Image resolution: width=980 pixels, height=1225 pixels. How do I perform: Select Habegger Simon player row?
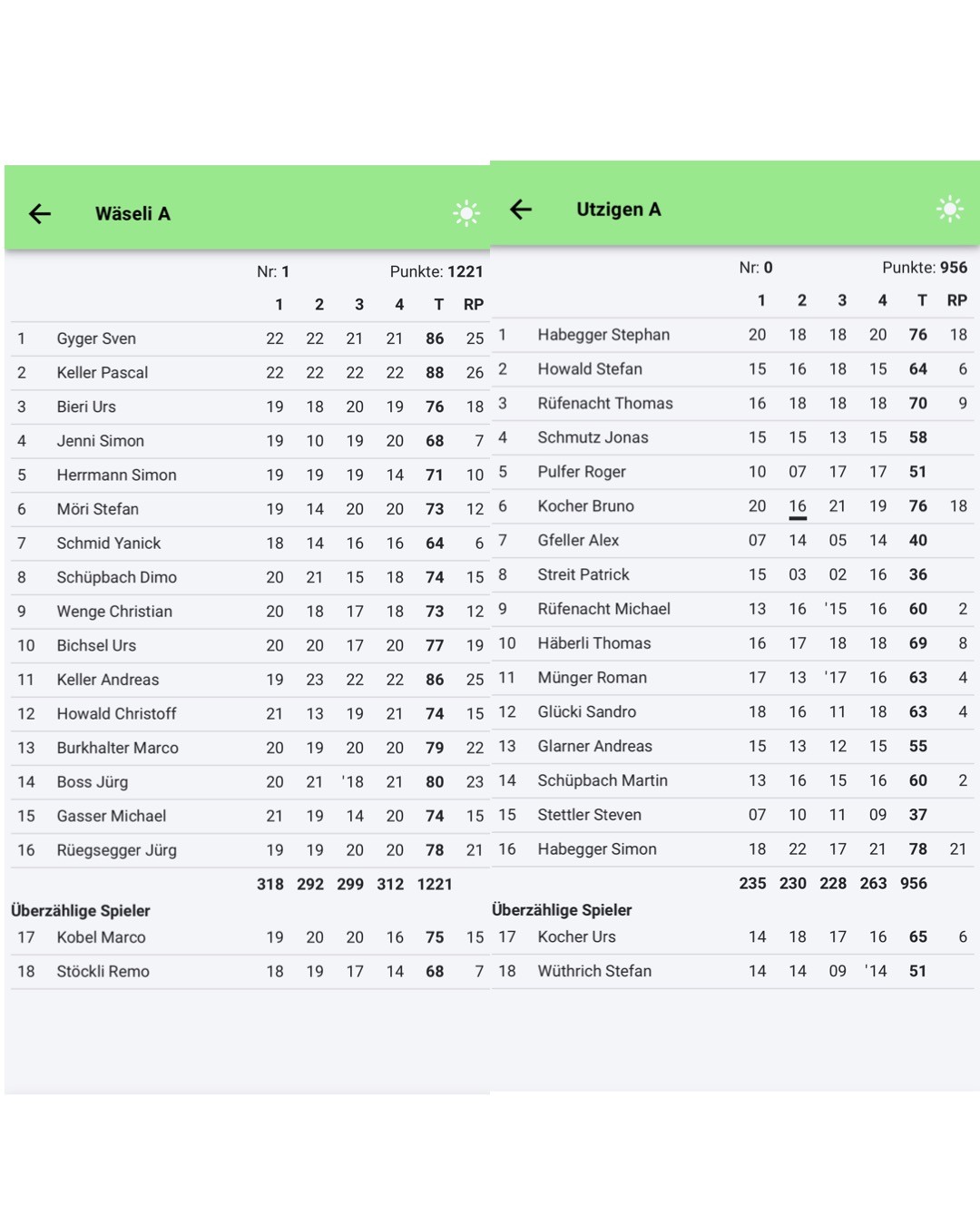pos(596,849)
